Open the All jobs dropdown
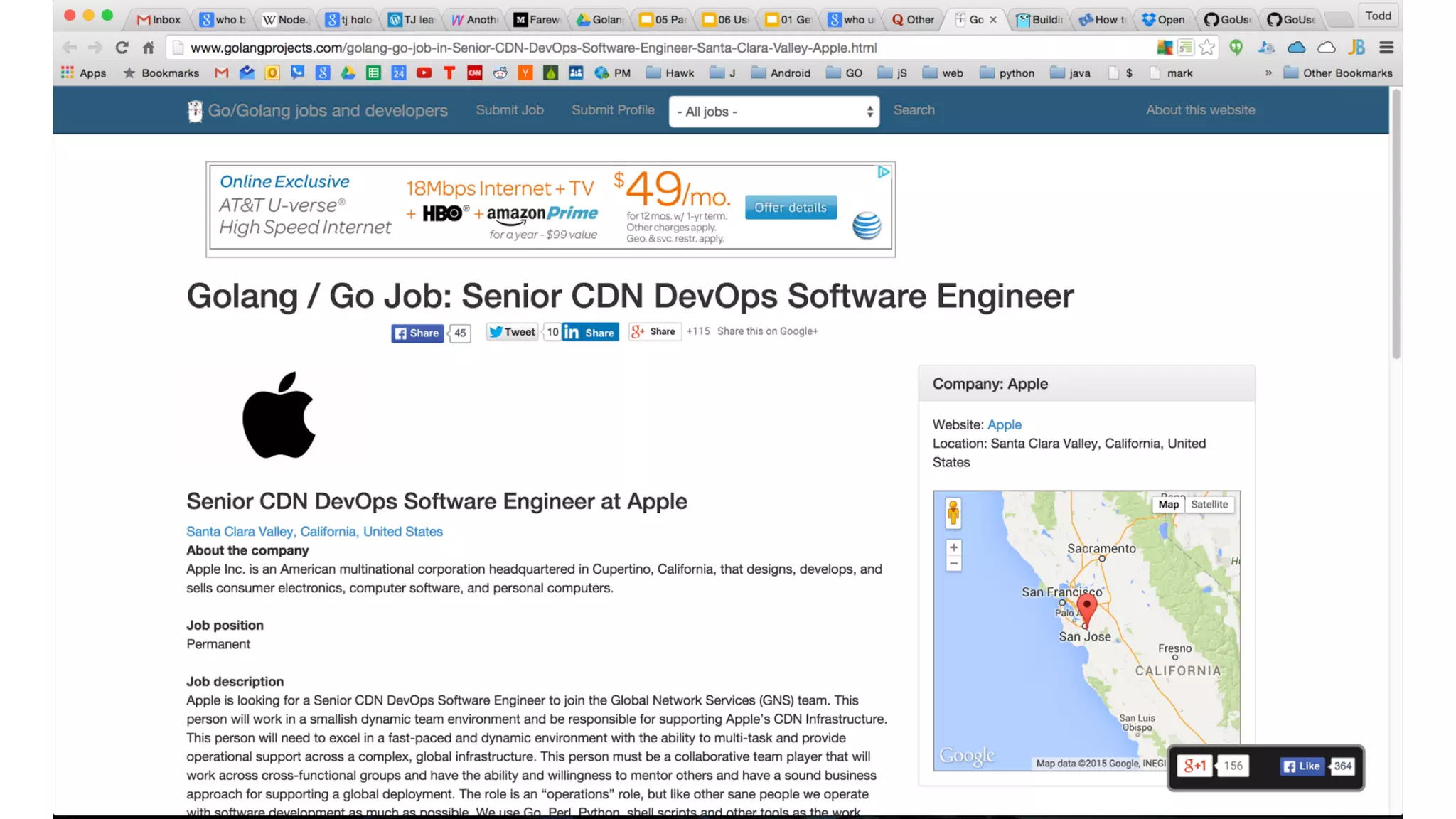 coord(773,112)
